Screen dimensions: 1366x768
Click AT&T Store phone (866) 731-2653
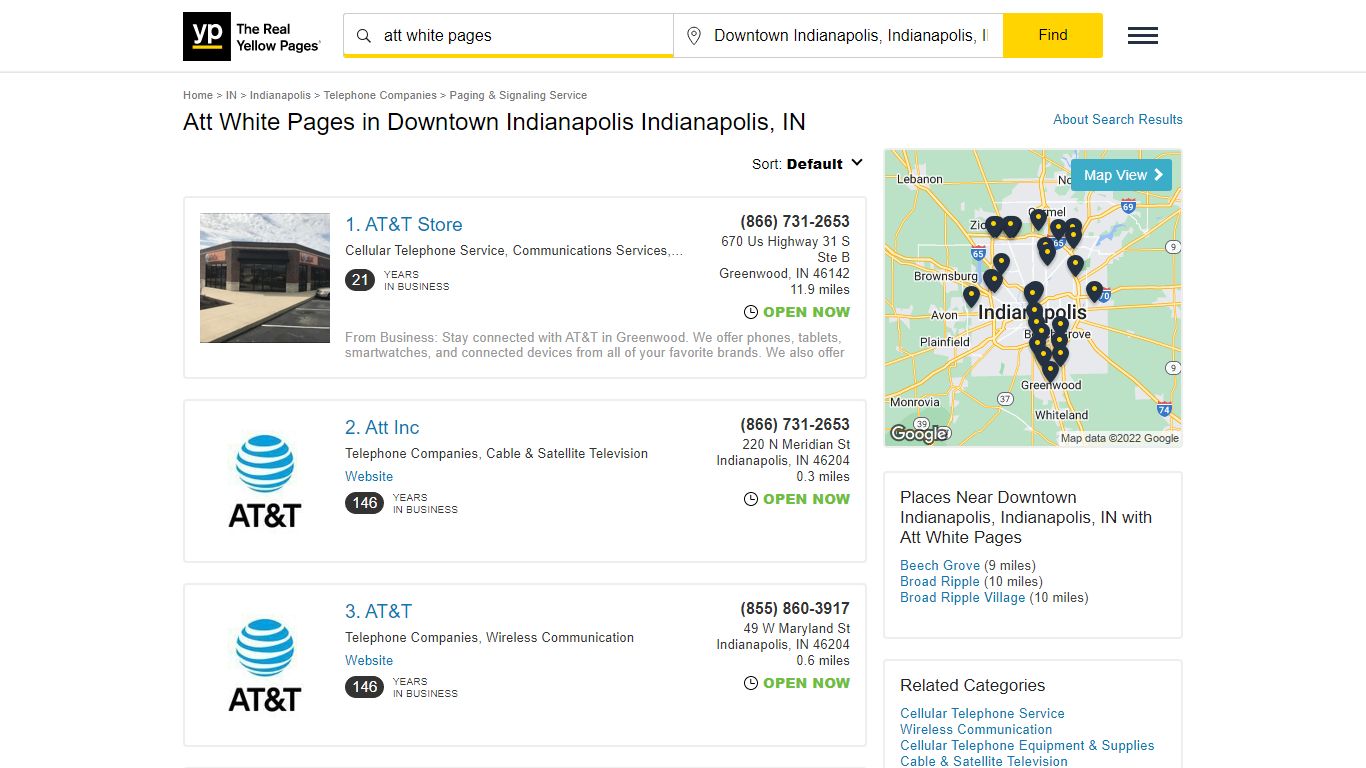(x=795, y=221)
